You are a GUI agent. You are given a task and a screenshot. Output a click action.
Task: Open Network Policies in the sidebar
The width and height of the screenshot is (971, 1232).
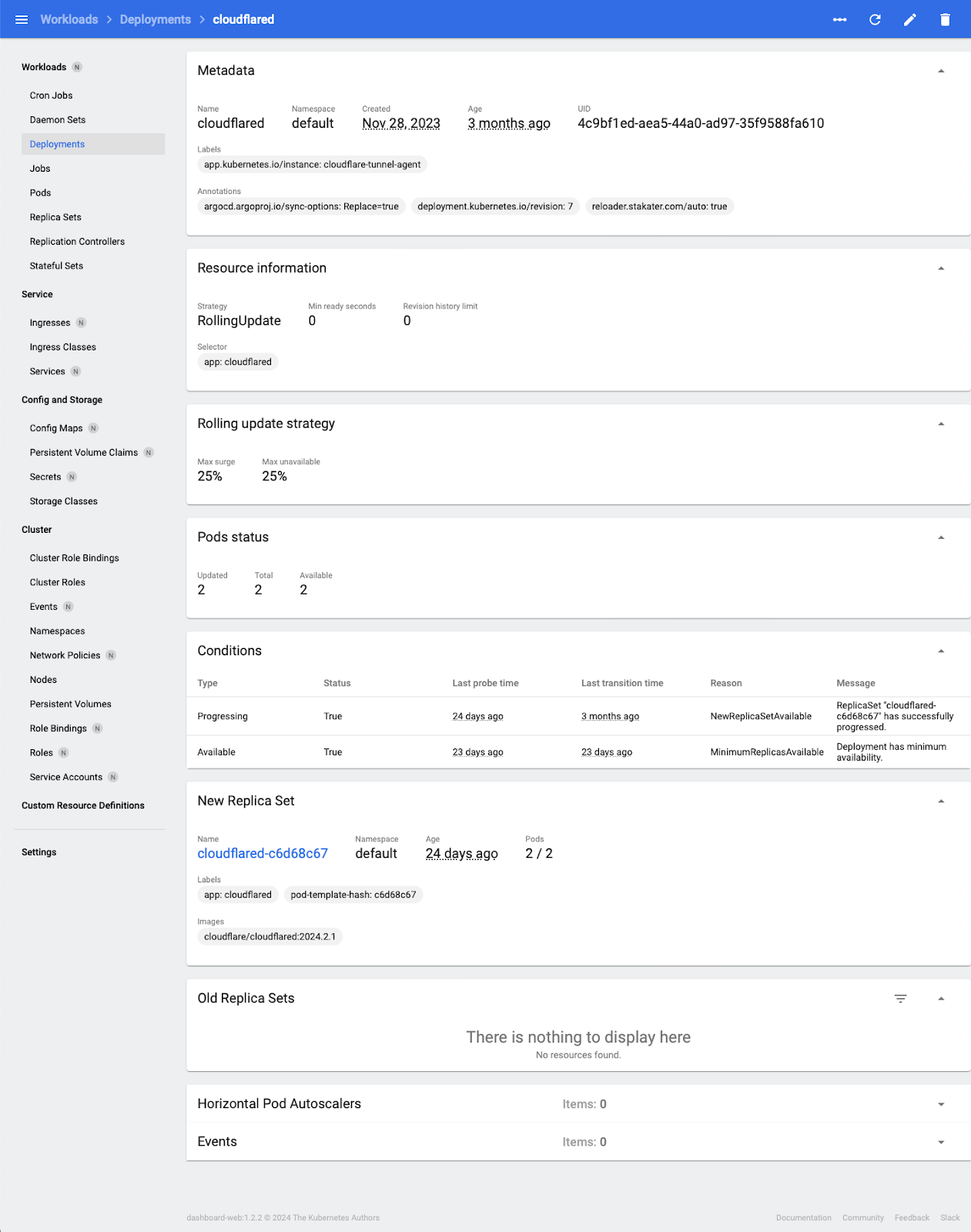click(65, 655)
